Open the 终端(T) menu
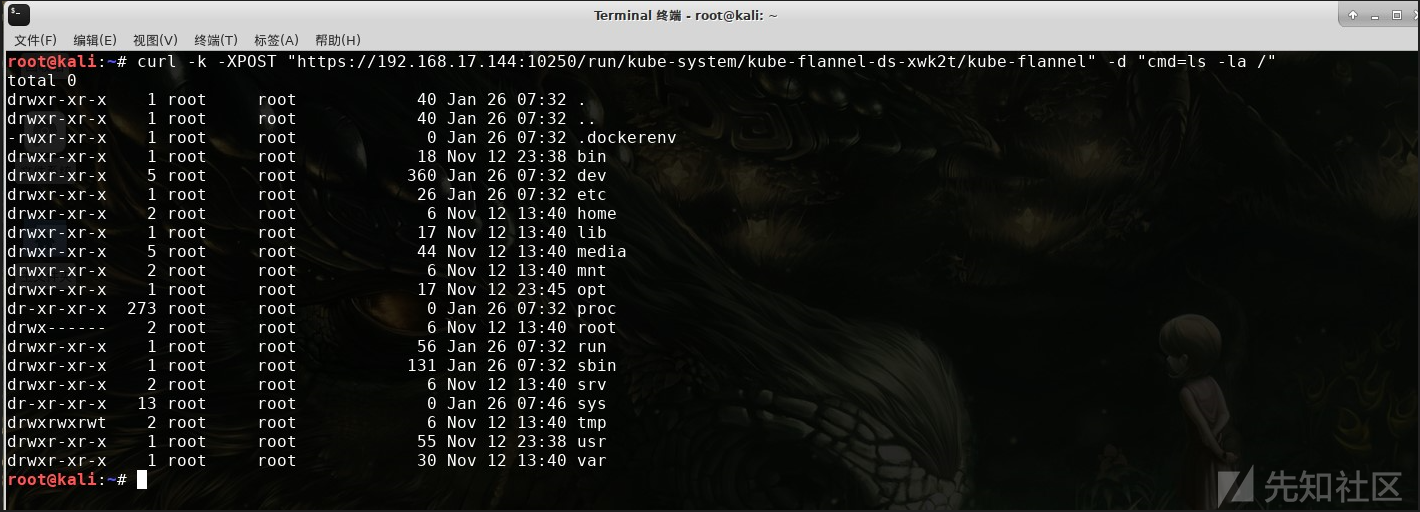1420x512 pixels. pyautogui.click(x=215, y=40)
